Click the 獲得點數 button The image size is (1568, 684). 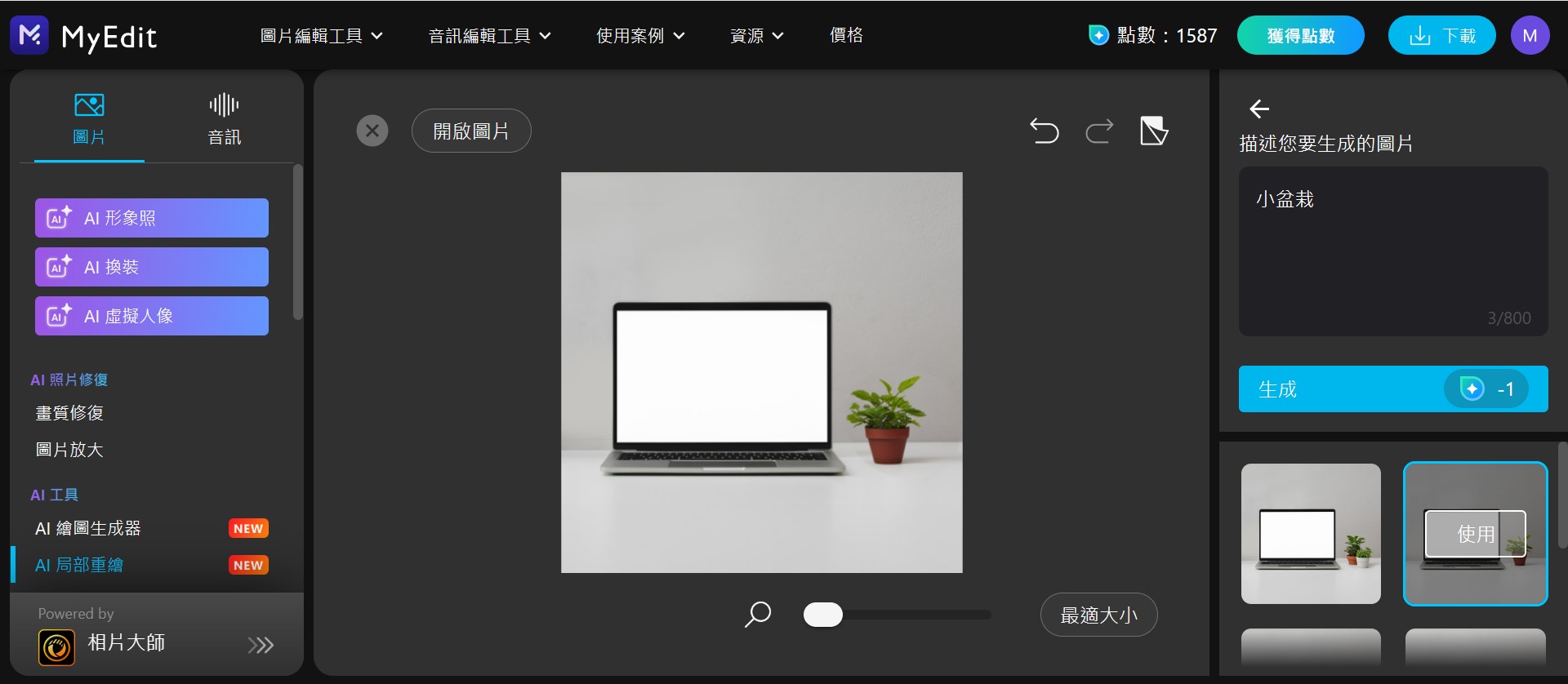pos(1301,36)
